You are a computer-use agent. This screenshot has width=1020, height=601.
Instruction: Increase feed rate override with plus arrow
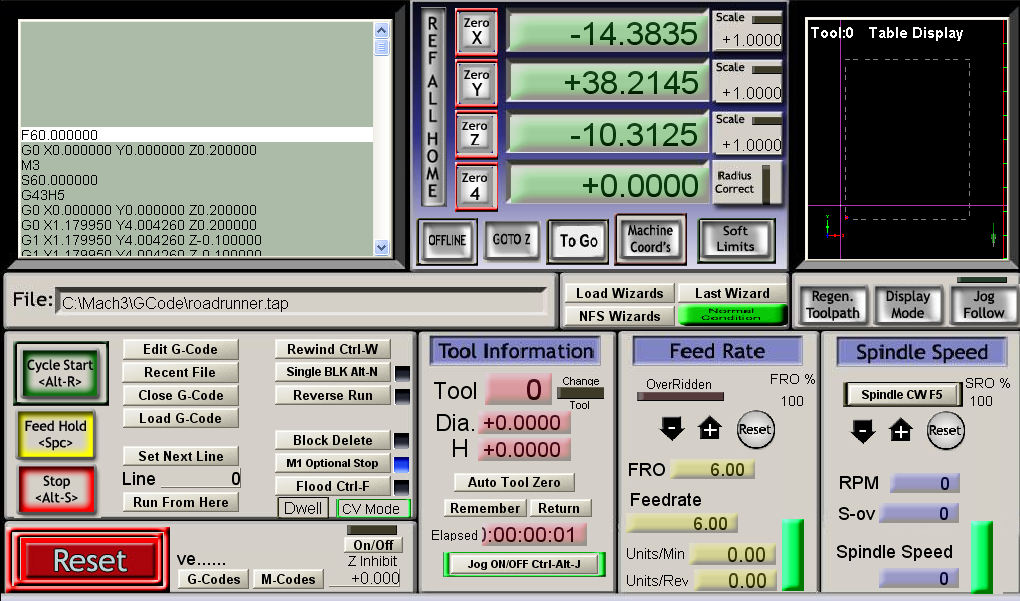(x=710, y=430)
